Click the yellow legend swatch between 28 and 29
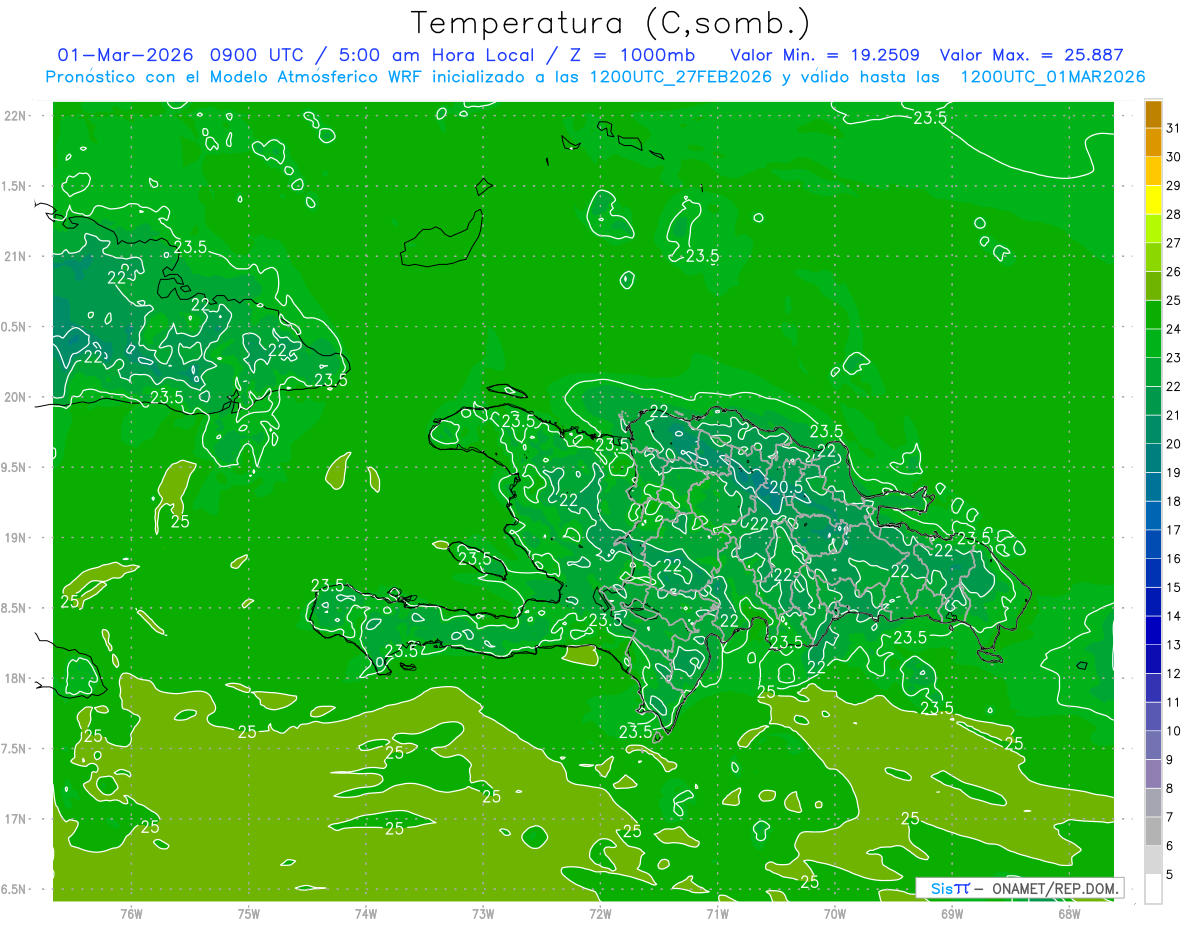This screenshot has height=927, width=1200. (1153, 200)
